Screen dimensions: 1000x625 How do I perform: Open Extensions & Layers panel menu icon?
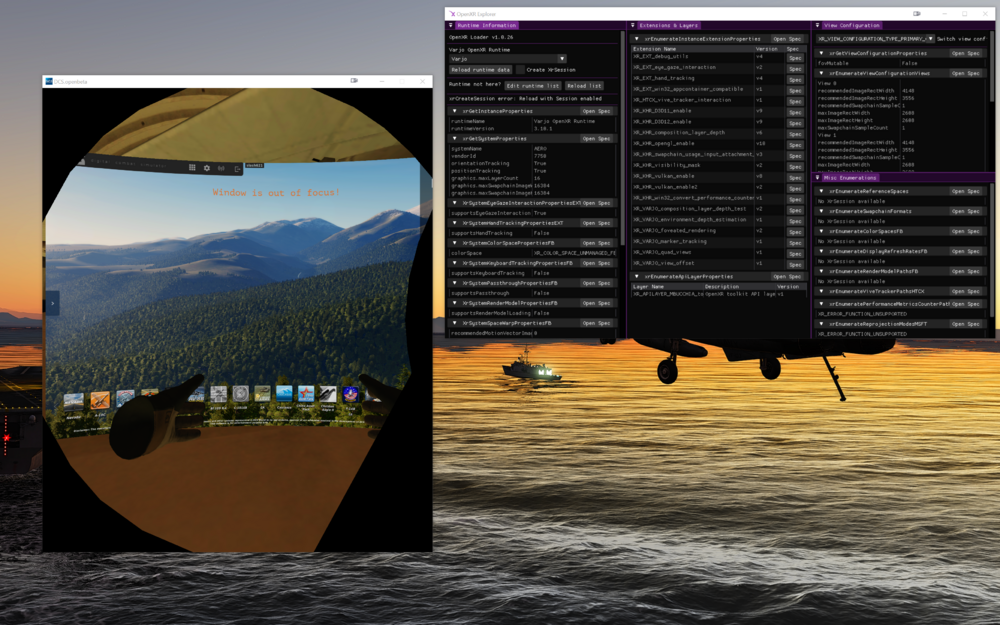633,26
